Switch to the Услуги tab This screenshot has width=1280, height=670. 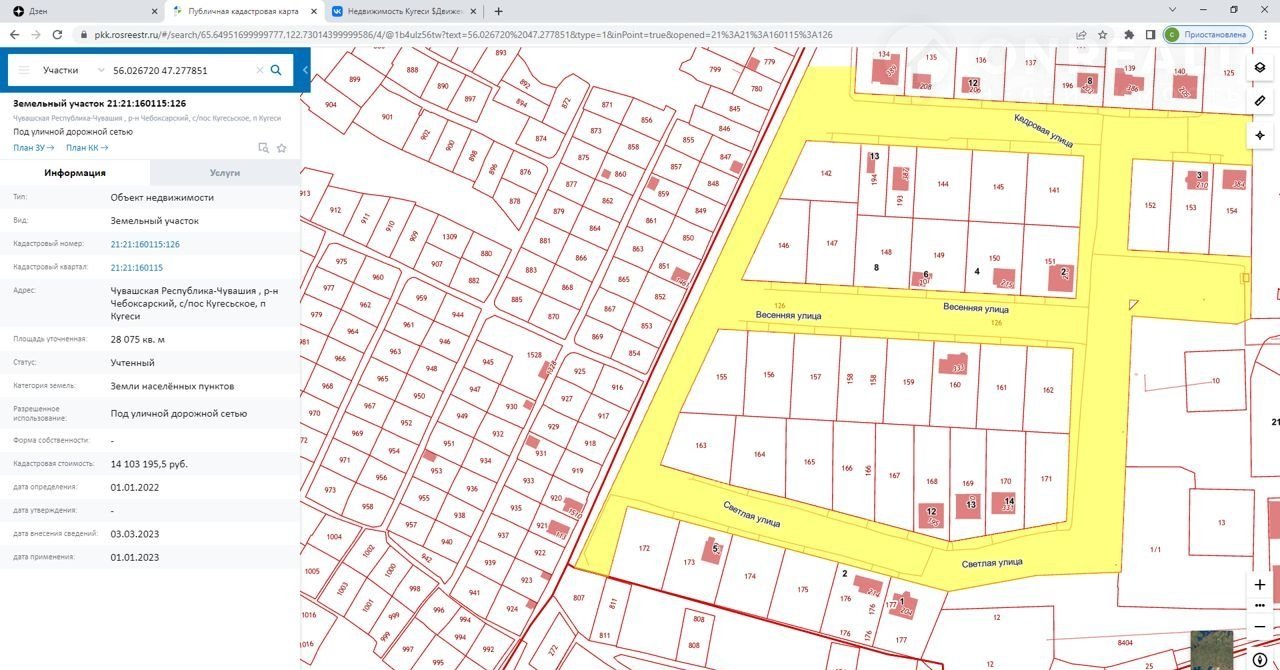click(x=225, y=173)
